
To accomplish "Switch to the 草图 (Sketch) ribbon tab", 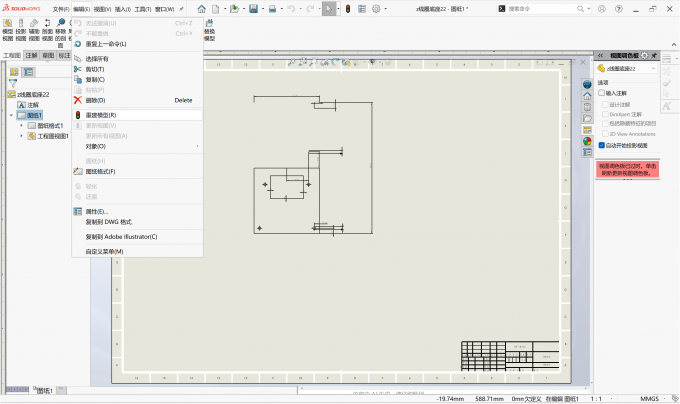I will coord(48,55).
